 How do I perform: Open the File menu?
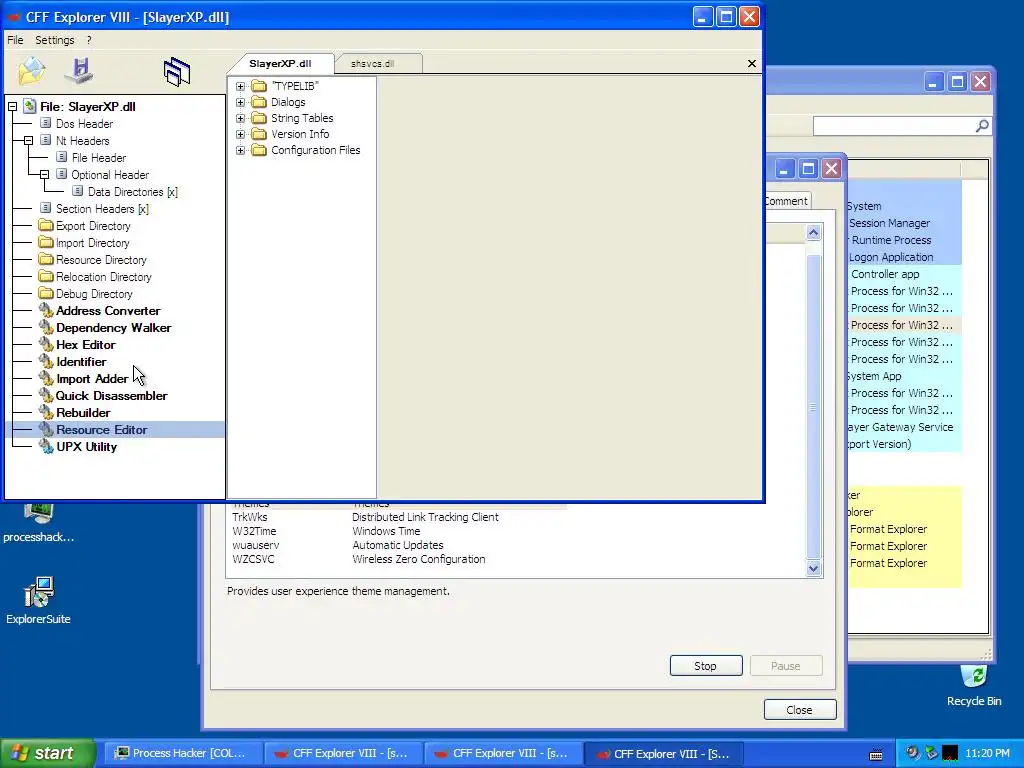coord(15,40)
